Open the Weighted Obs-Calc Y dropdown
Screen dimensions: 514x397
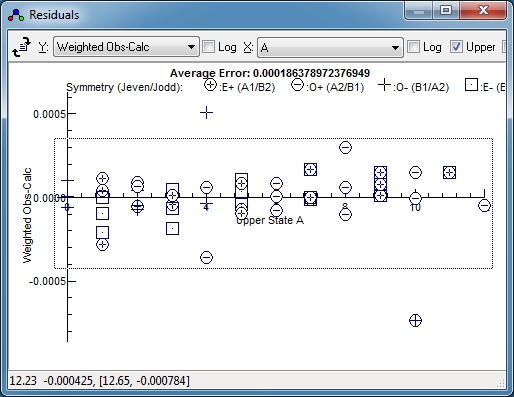tap(126, 47)
